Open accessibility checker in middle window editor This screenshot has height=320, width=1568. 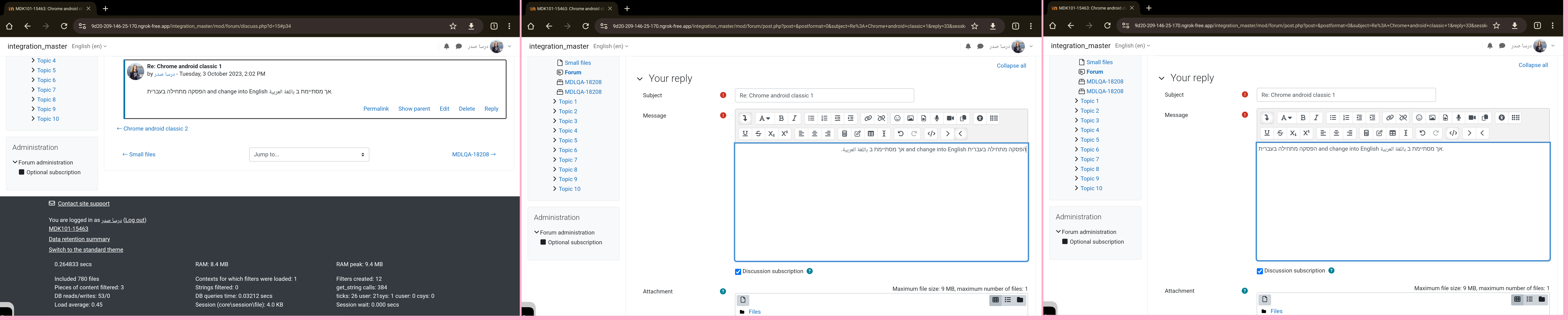pos(980,119)
